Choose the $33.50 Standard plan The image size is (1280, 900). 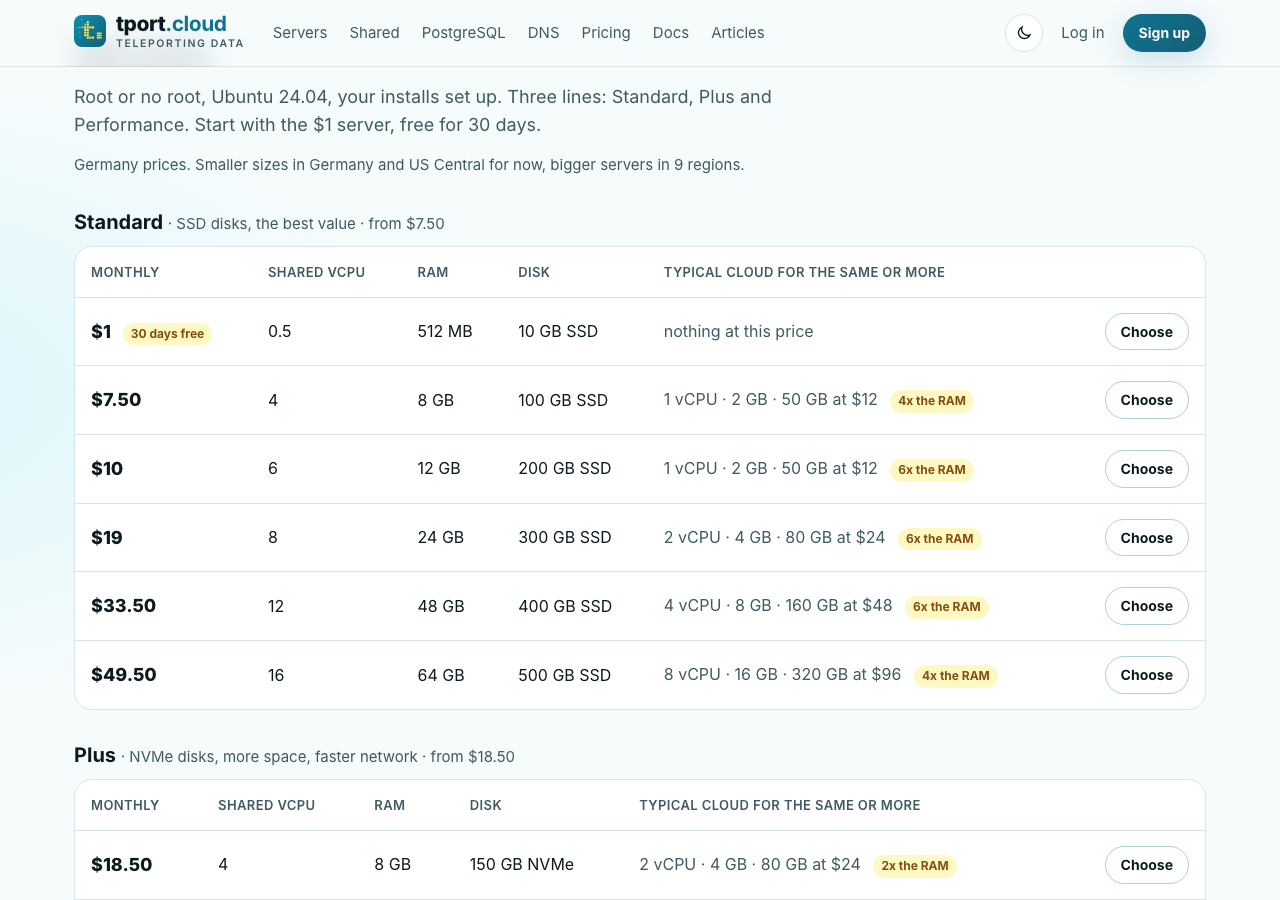tap(1147, 606)
